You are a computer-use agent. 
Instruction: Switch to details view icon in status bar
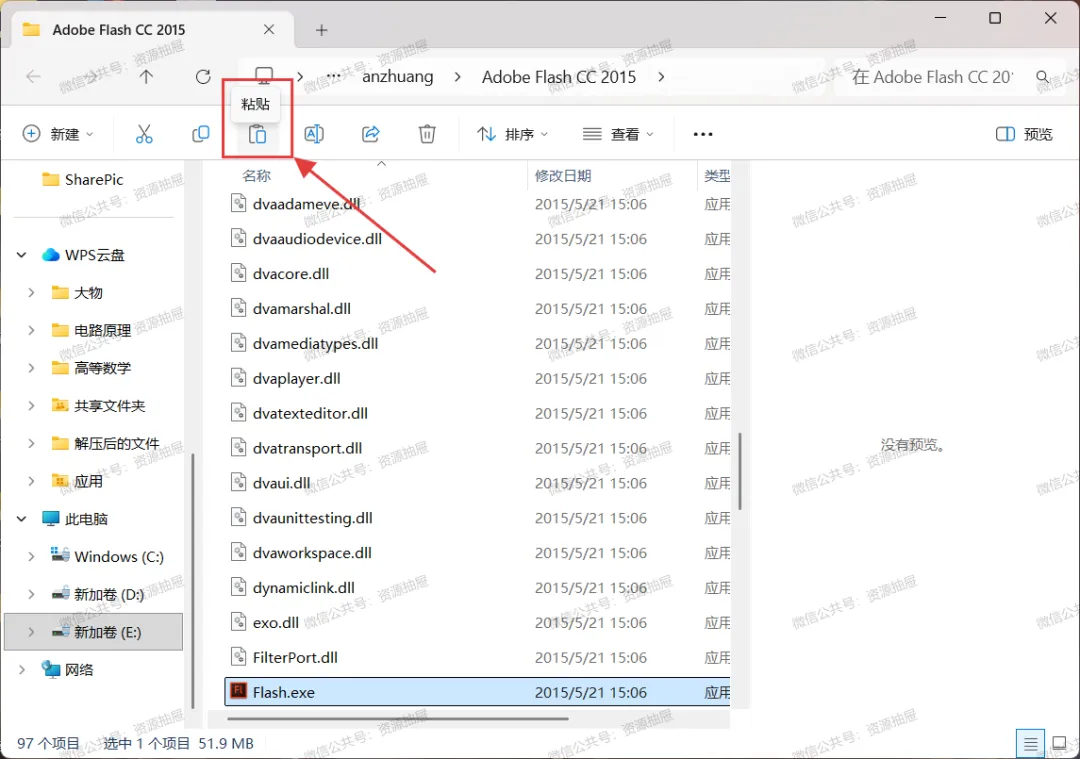[x=1030, y=744]
